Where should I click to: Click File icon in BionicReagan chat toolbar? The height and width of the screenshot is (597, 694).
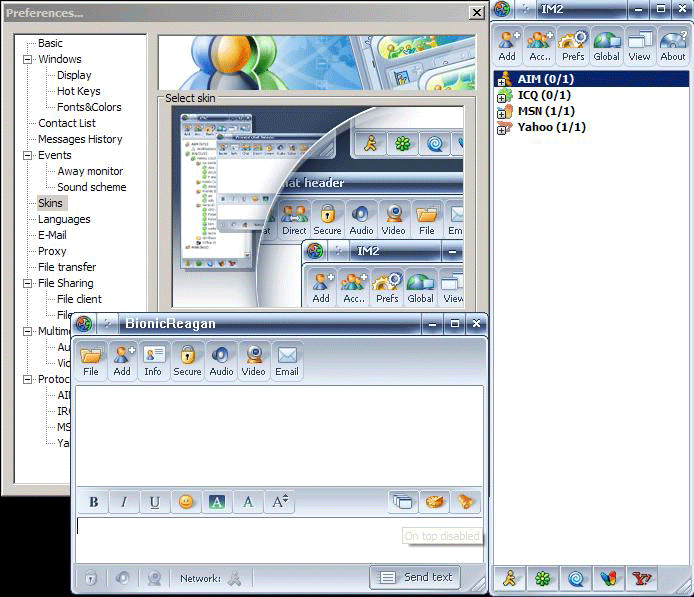pyautogui.click(x=91, y=361)
